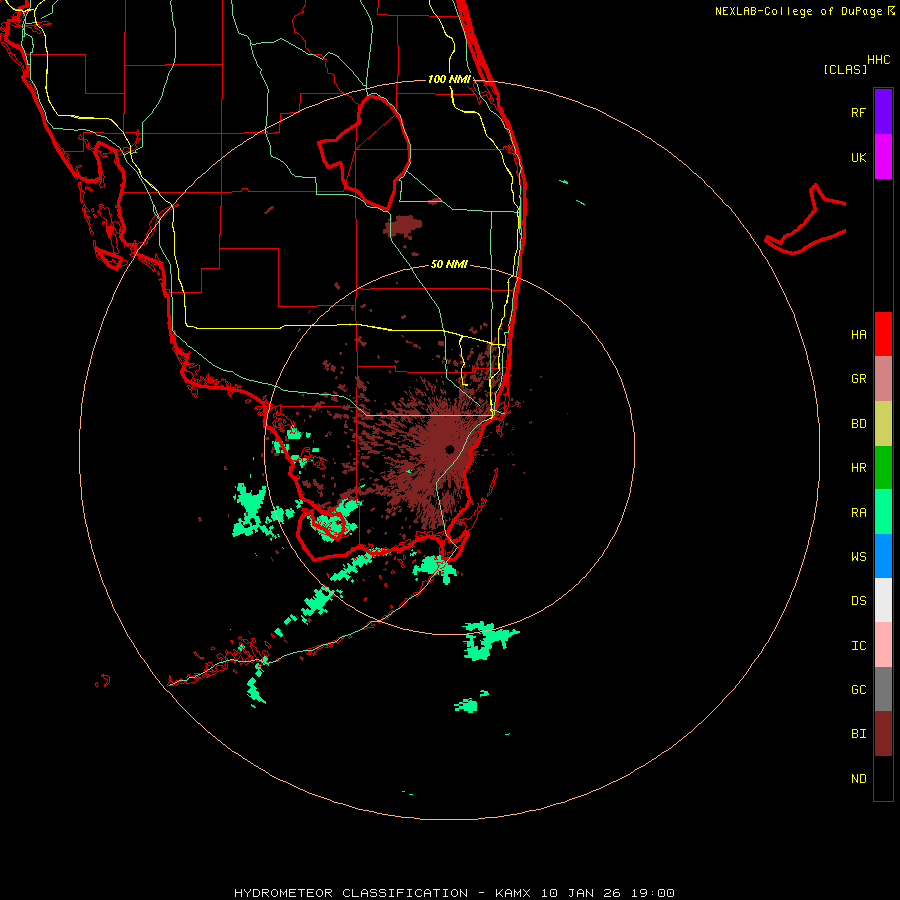Click the IC light pink legend swatch
This screenshot has width=900, height=900.
coord(883,645)
